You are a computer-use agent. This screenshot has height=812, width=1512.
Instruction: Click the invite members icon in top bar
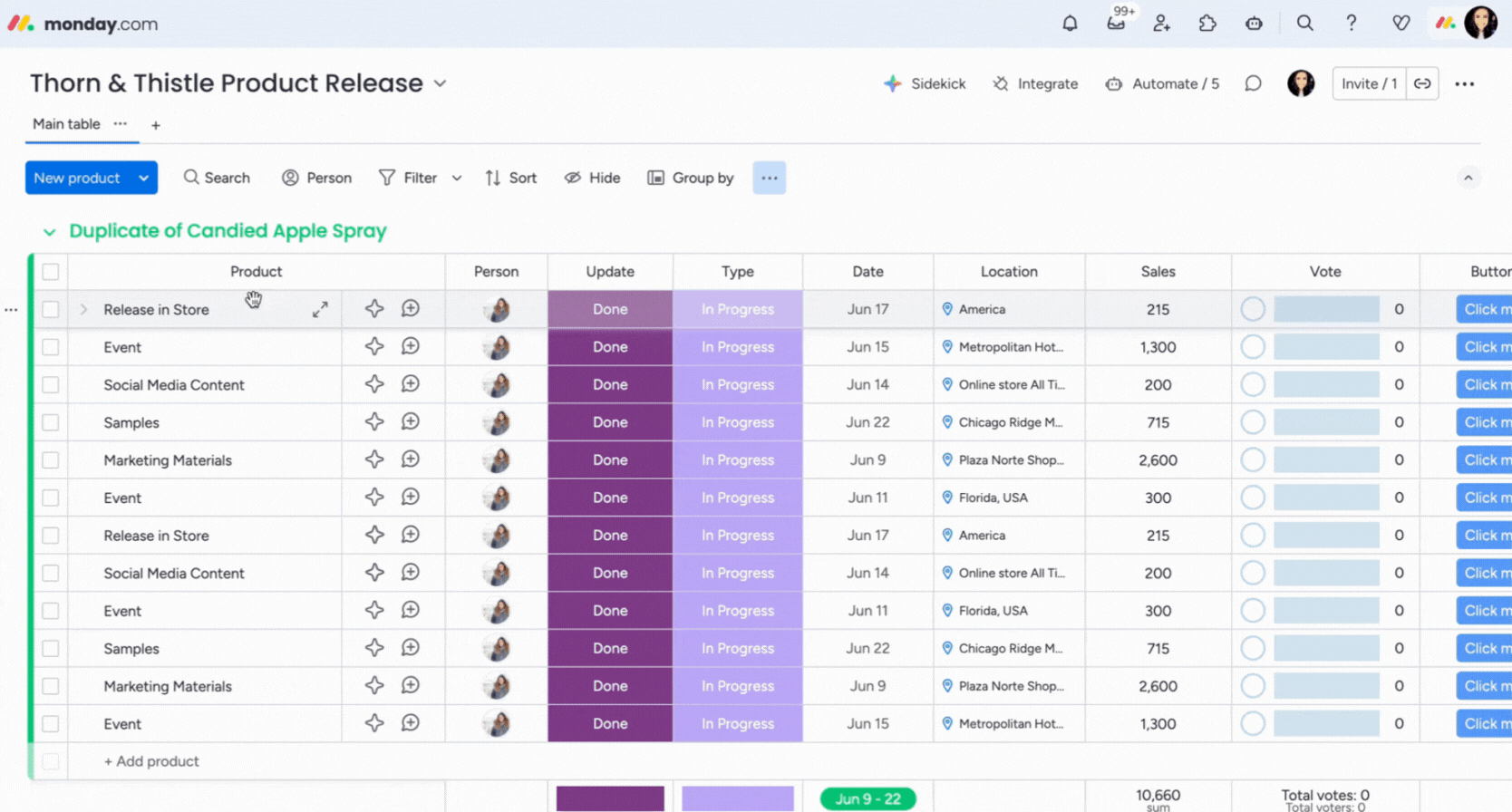1161,24
